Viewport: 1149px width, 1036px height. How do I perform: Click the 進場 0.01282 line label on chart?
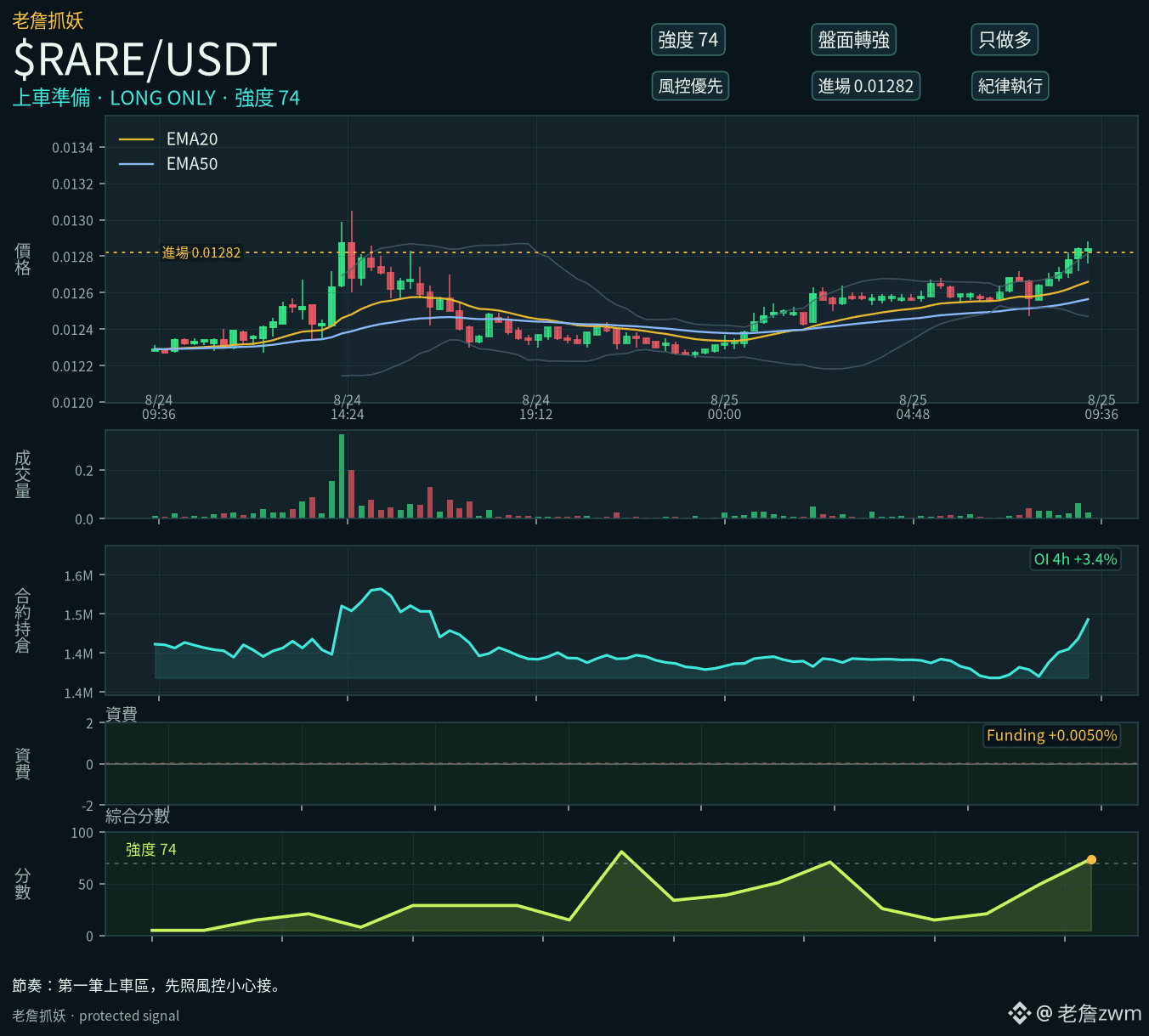201,252
